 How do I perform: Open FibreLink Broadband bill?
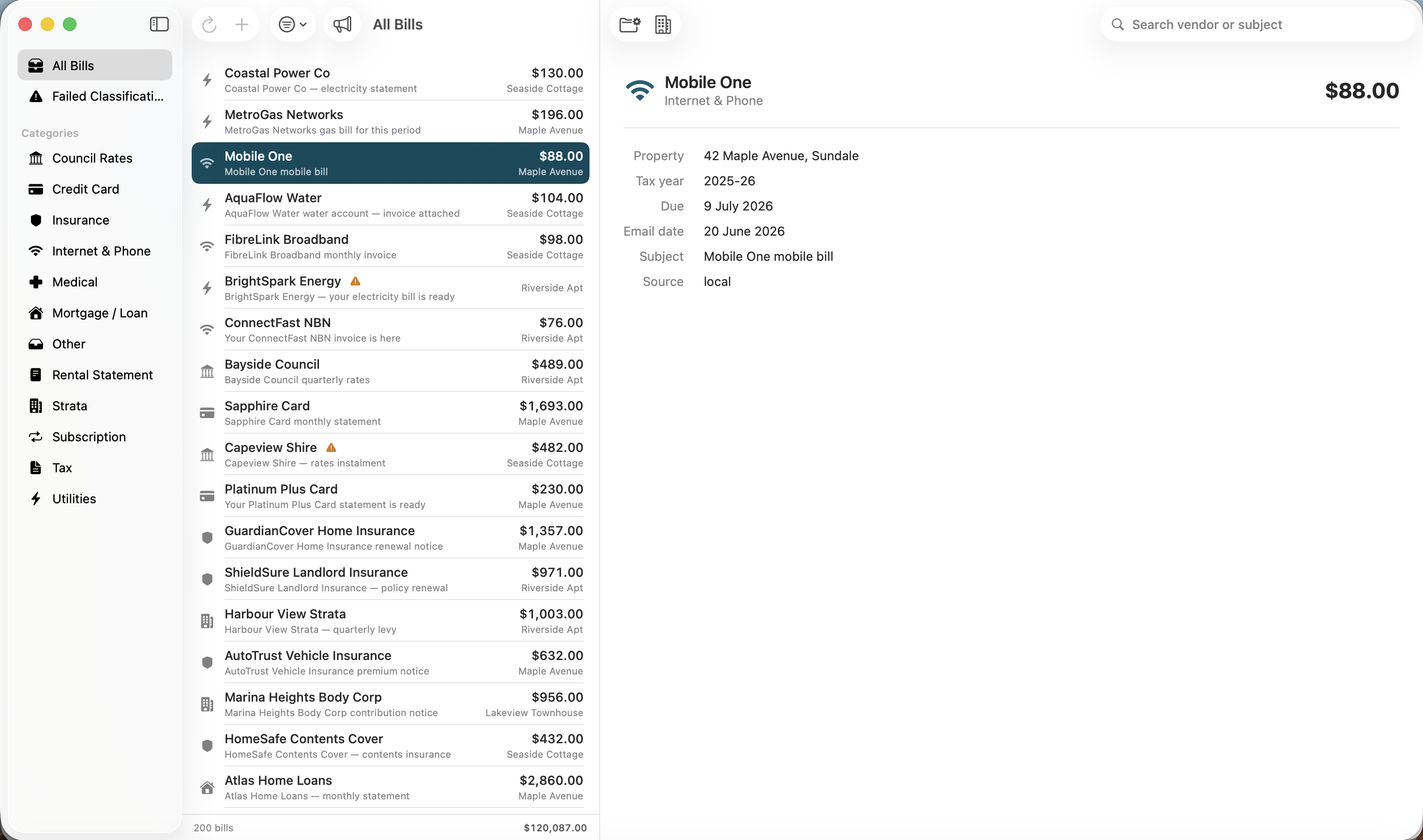(x=390, y=246)
